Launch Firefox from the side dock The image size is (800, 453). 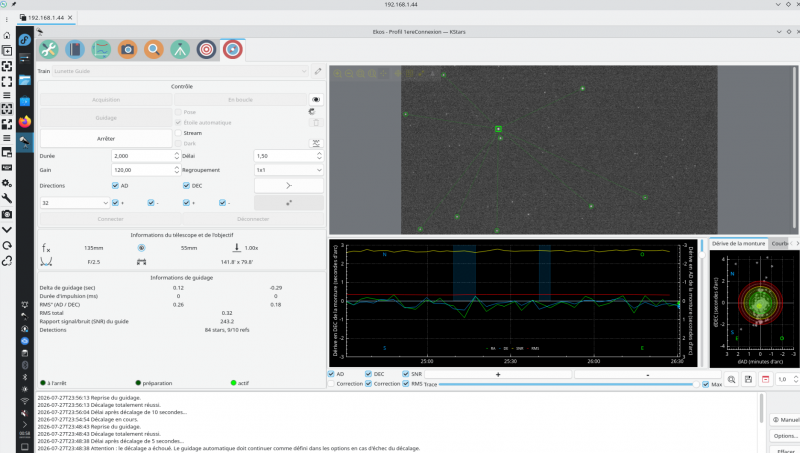point(24,121)
